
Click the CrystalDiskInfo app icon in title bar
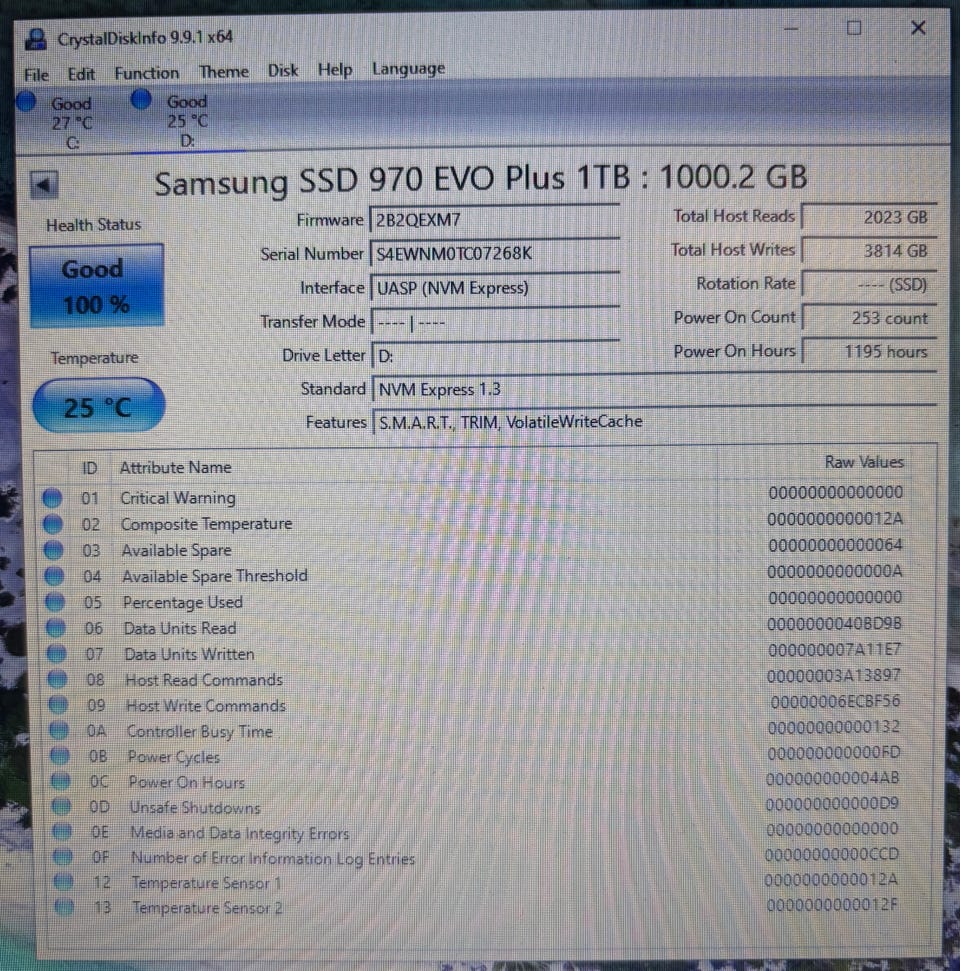tap(35, 40)
